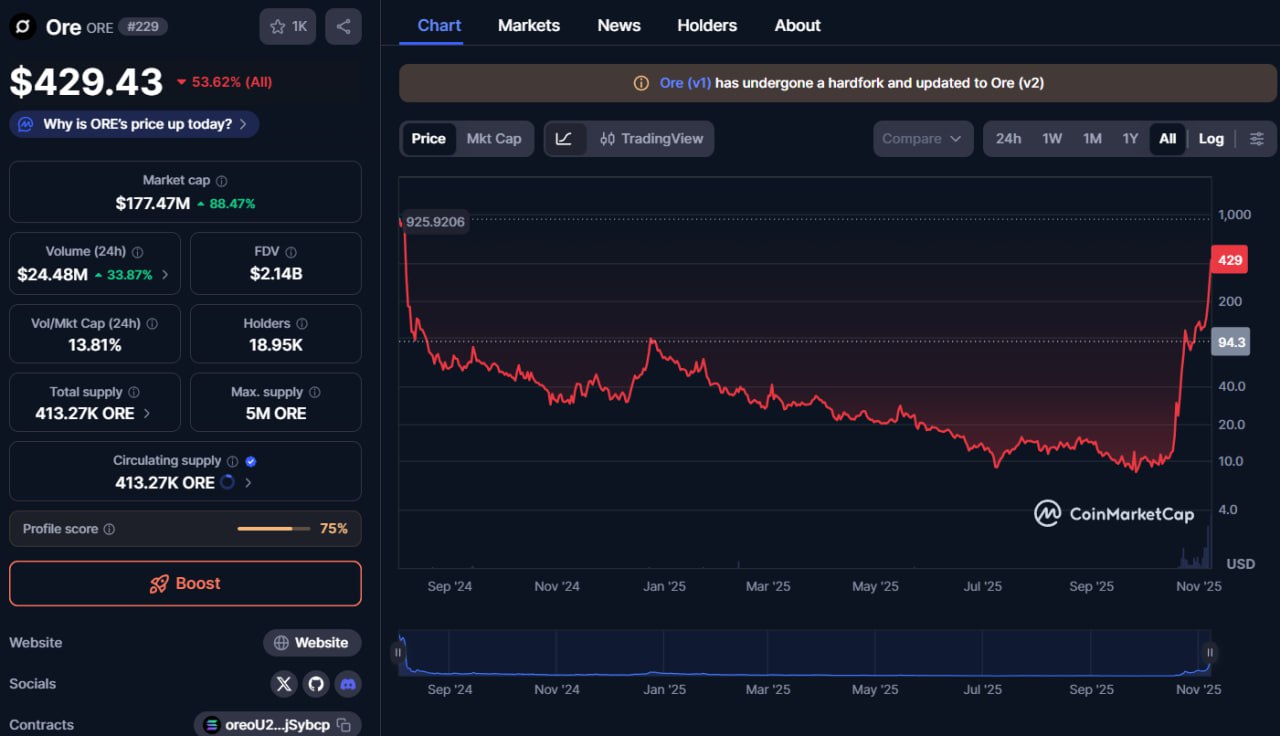Open chart settings sliders icon

1257,139
